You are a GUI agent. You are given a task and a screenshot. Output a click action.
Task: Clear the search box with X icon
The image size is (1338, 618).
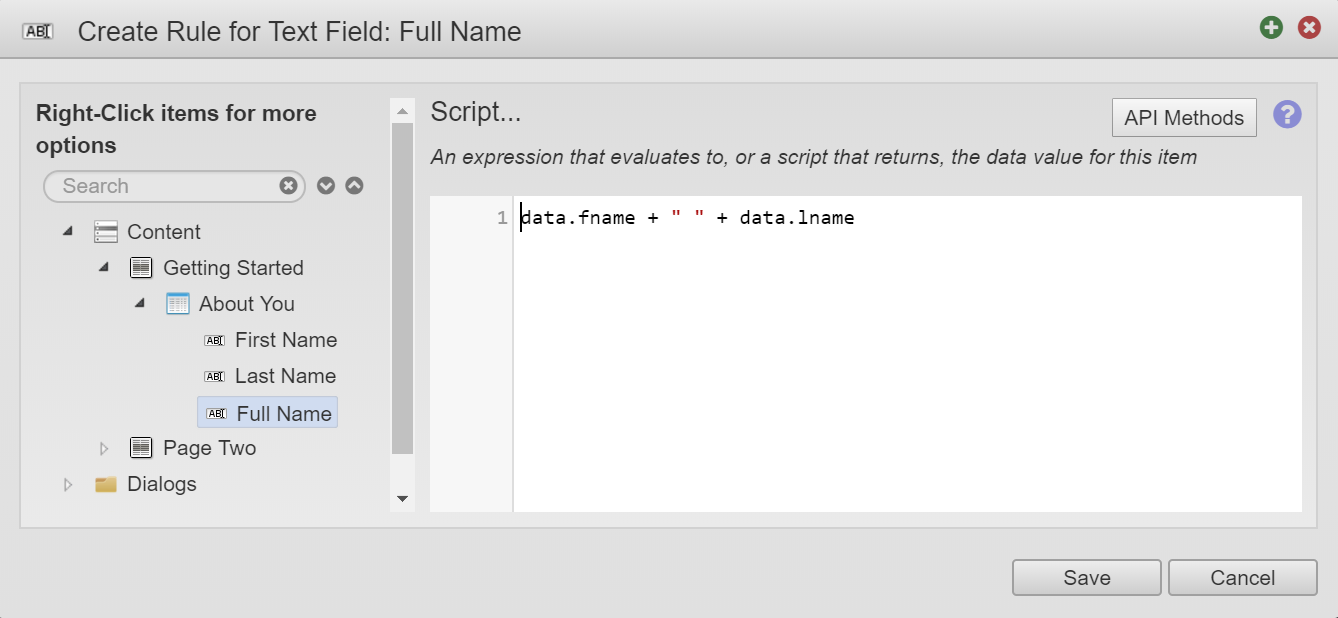tap(288, 186)
